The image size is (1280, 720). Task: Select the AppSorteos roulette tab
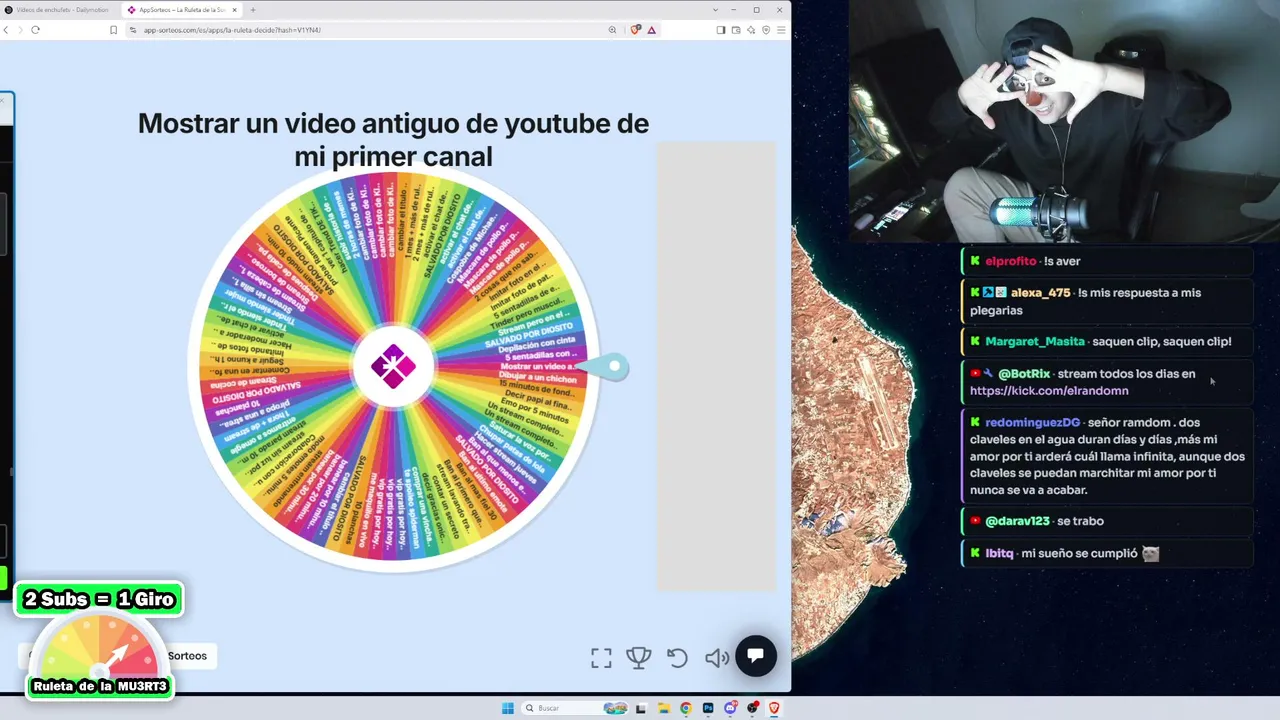tap(181, 9)
